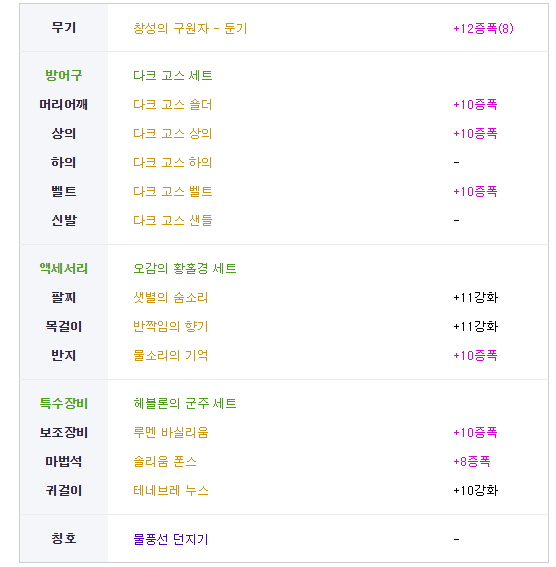This screenshot has height=567, width=556.
Task: Select the 특수장비 category header
Action: 64,403
